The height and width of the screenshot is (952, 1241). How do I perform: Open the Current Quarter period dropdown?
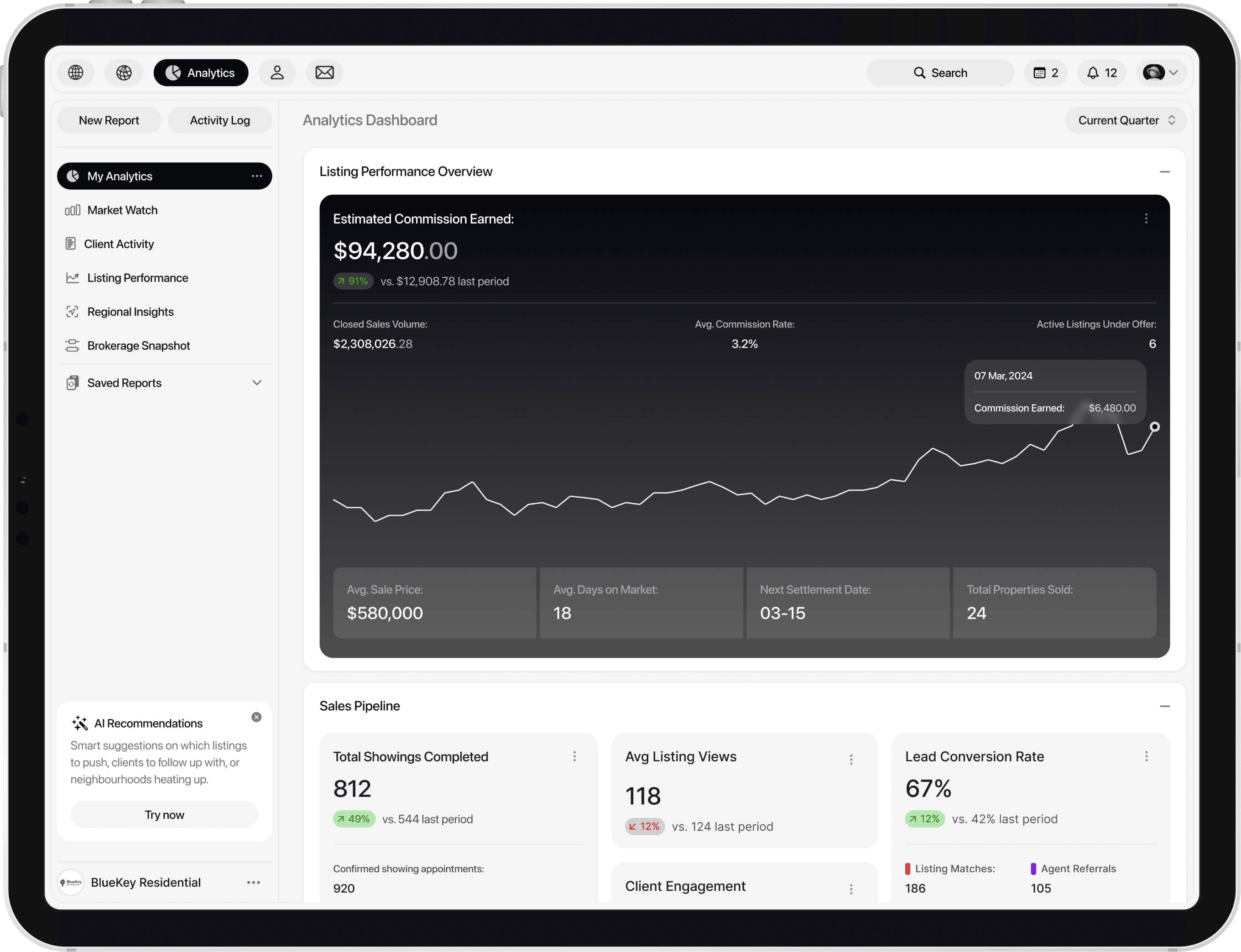pos(1125,120)
